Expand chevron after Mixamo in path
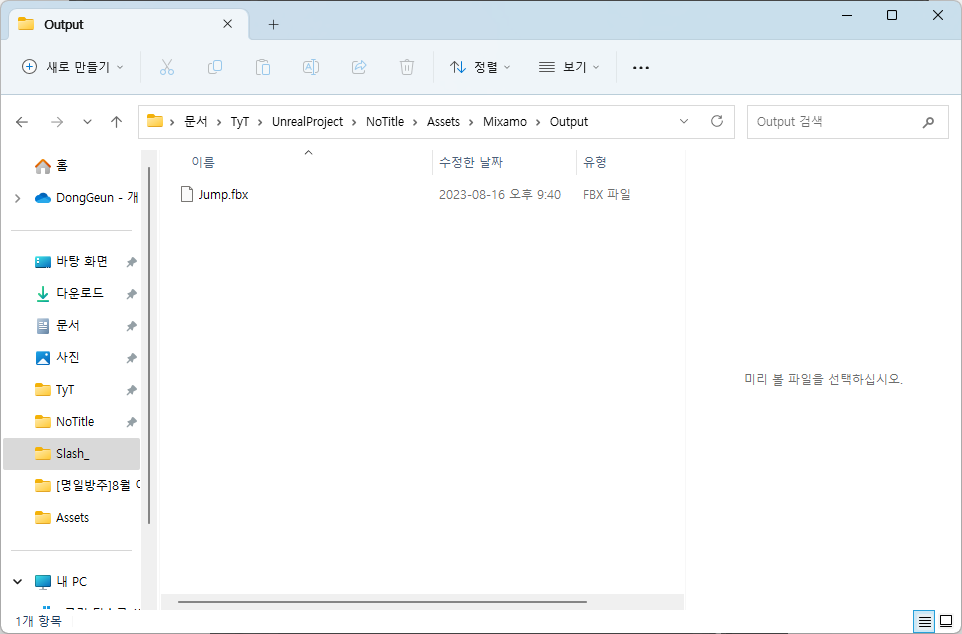The height and width of the screenshot is (634, 962). coord(538,122)
